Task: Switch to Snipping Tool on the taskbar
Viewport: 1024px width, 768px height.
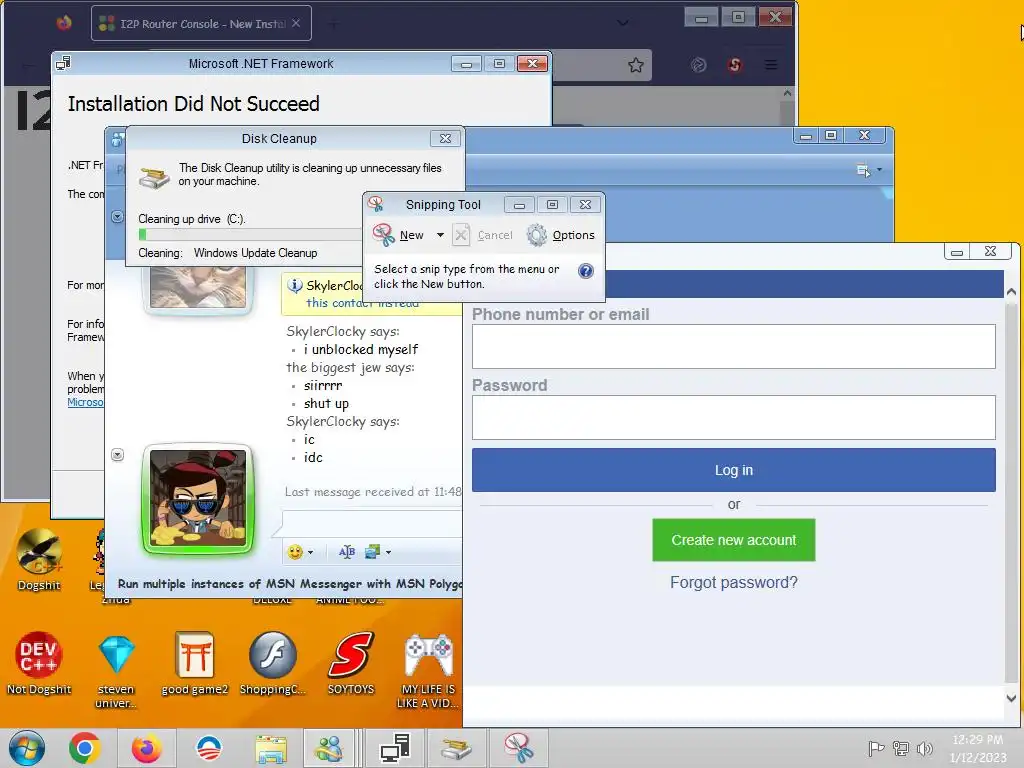Action: [x=519, y=748]
